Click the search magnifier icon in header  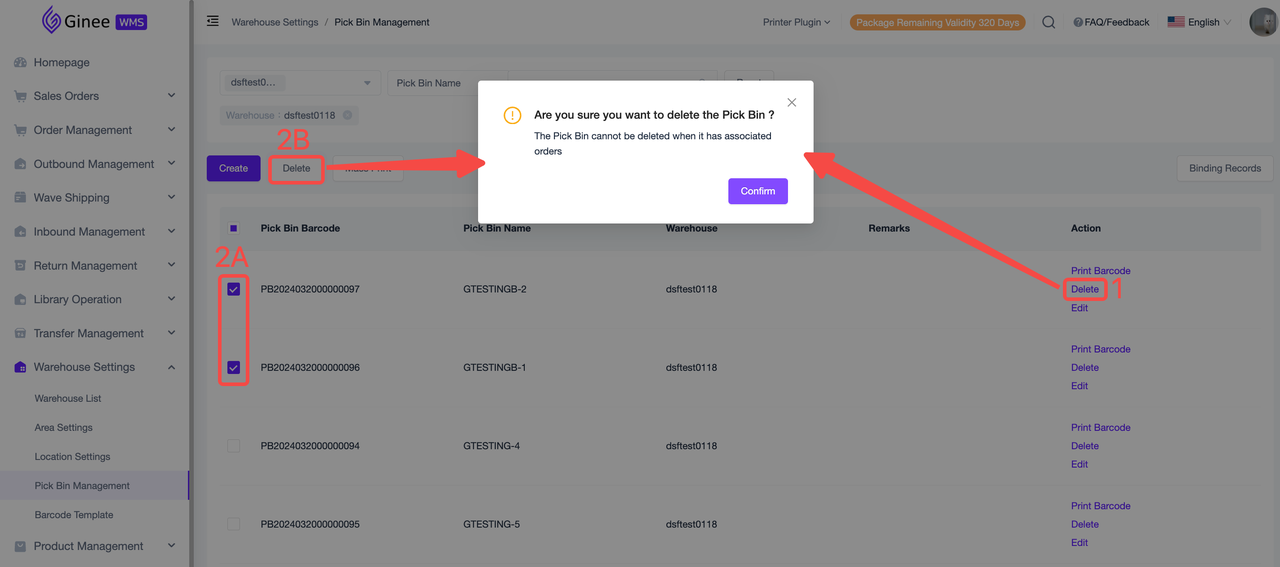(x=1048, y=22)
